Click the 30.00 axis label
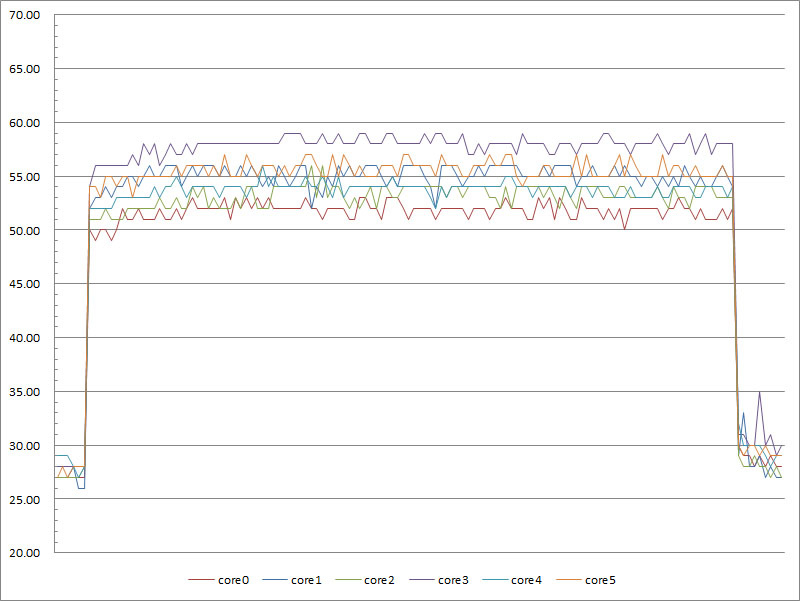The width and height of the screenshot is (800, 601). [x=24, y=446]
